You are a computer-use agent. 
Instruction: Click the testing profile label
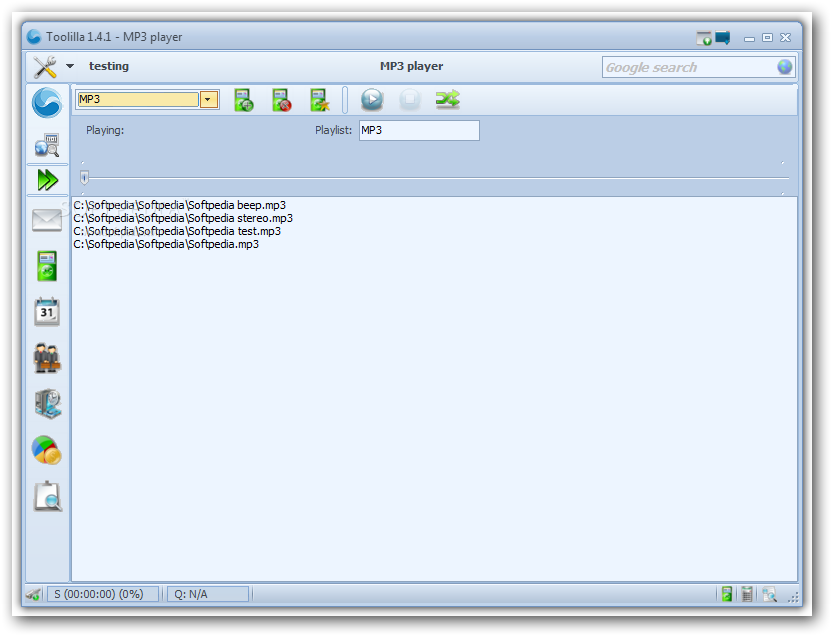pos(109,66)
